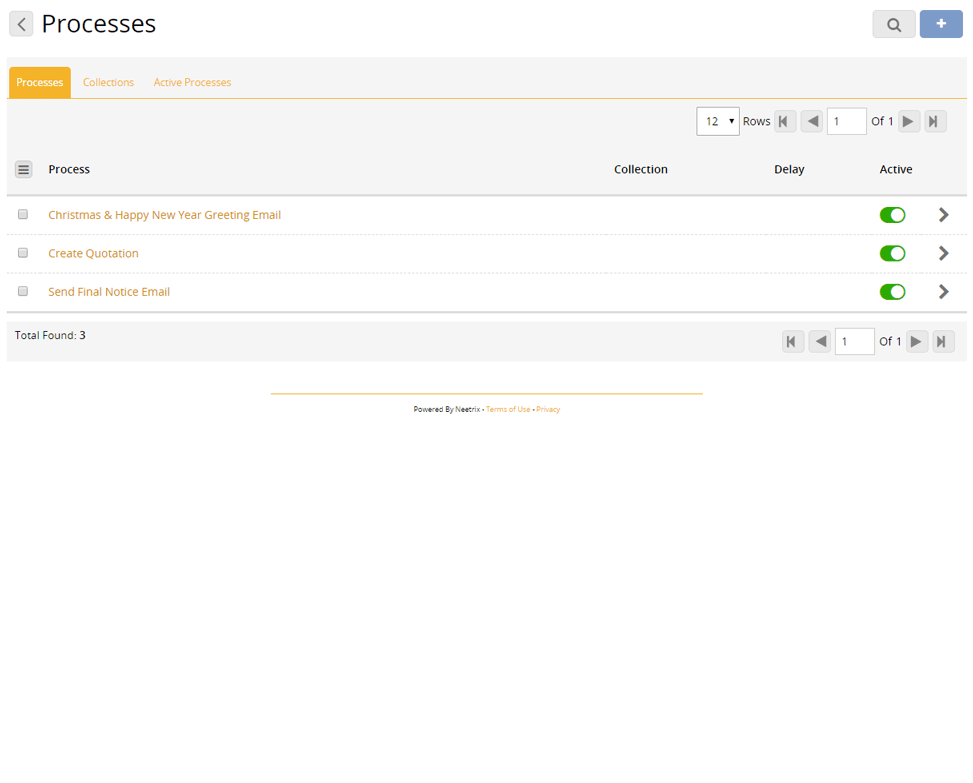Sort by Active column header
The image size is (973, 783).
895,169
